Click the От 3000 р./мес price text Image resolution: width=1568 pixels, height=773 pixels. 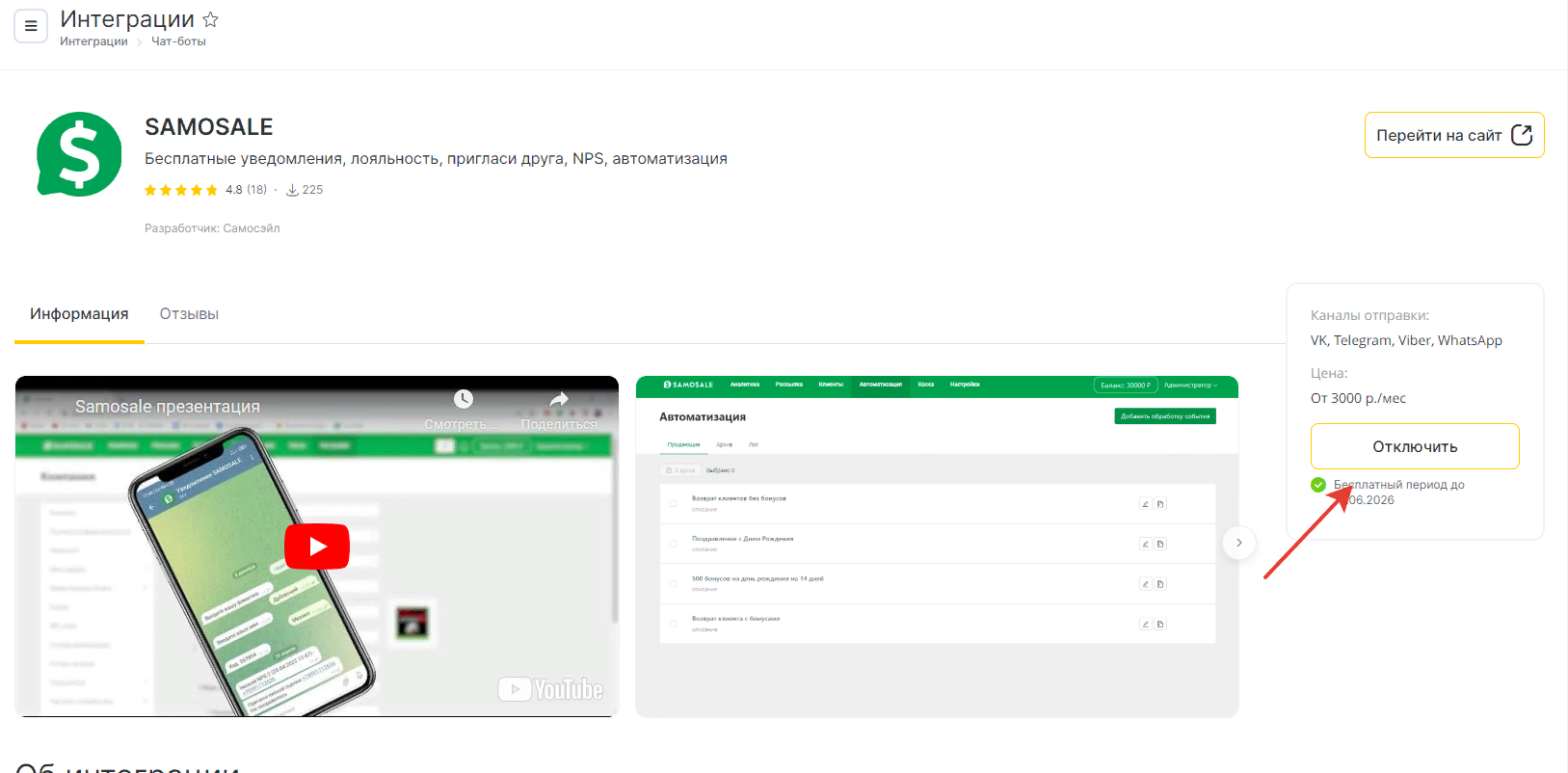tap(1358, 398)
